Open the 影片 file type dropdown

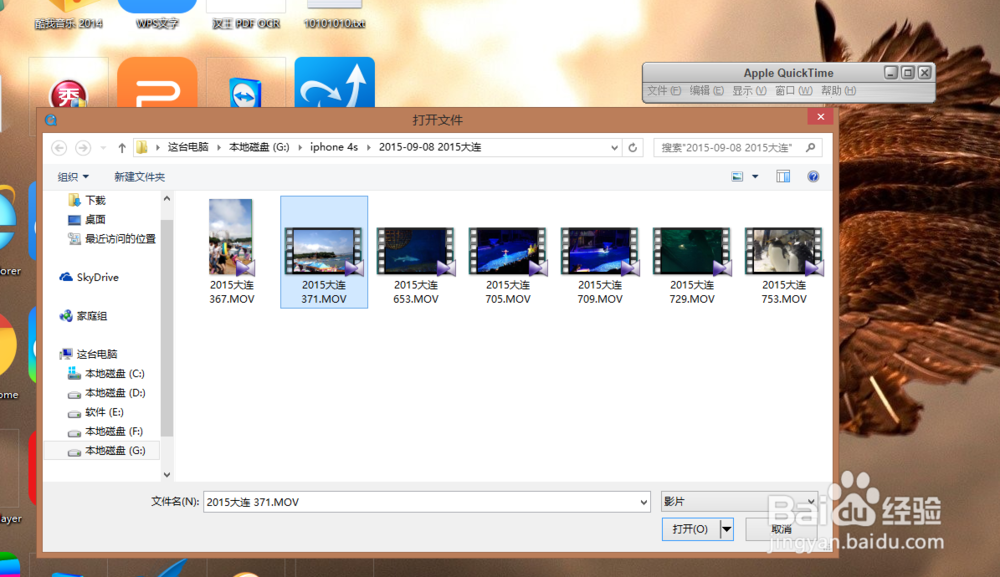[739, 501]
